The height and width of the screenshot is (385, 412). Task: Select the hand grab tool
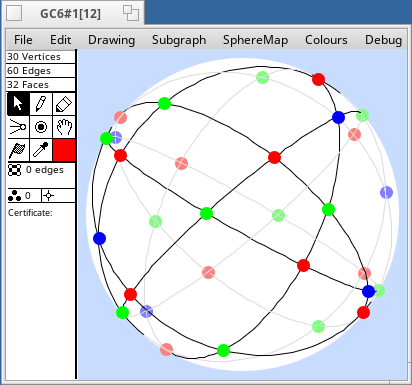[64, 127]
